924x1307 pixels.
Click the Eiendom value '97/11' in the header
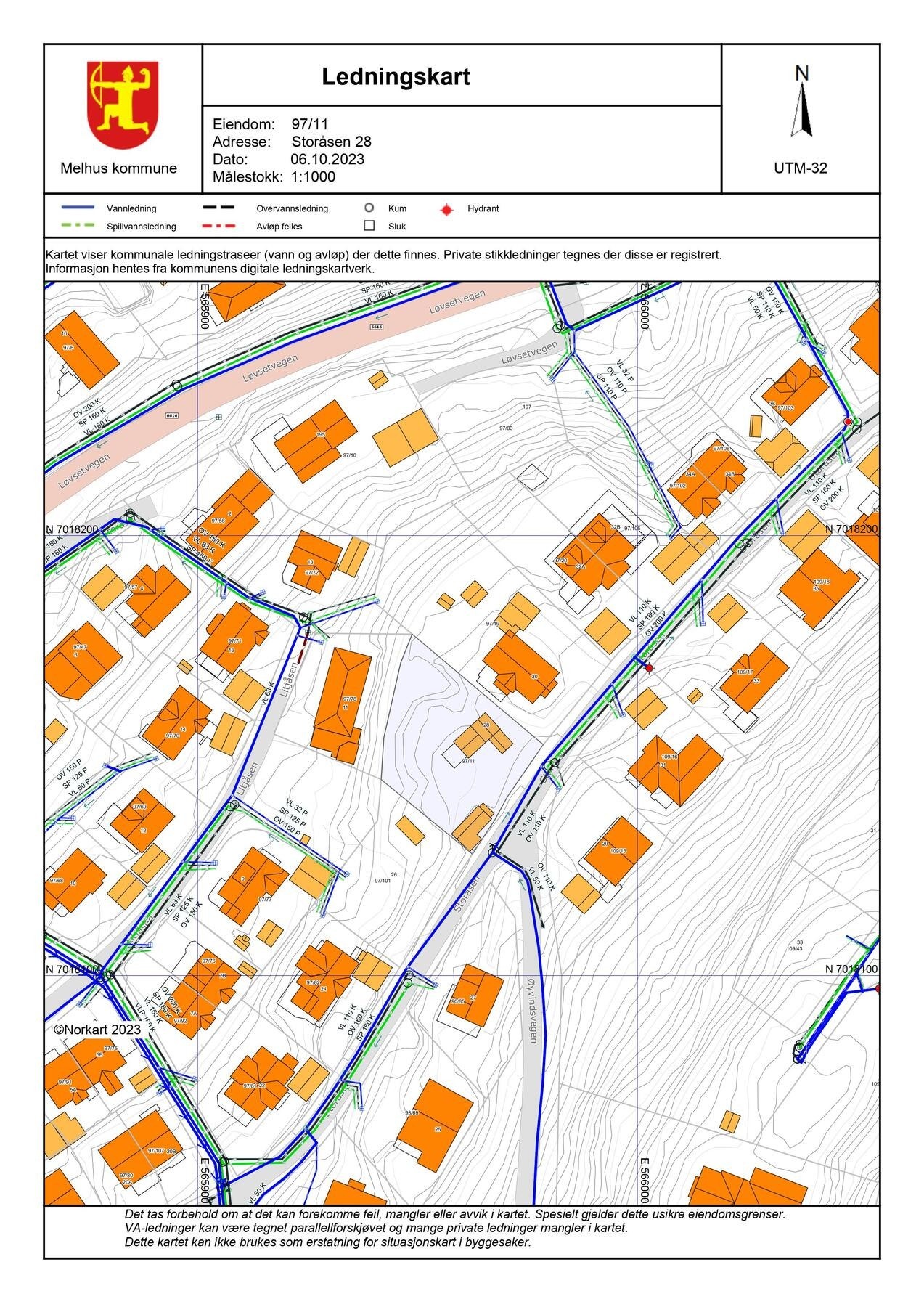pyautogui.click(x=310, y=124)
